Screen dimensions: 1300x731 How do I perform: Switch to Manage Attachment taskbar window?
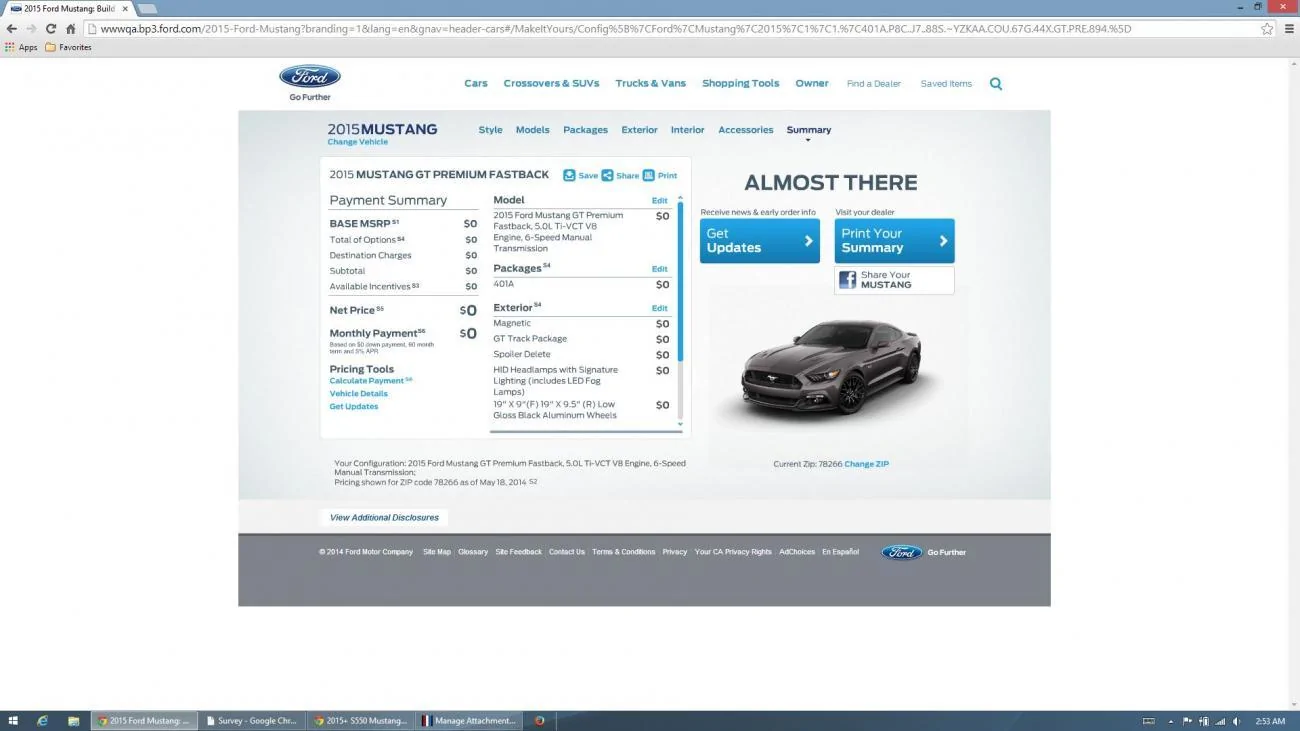click(x=469, y=720)
